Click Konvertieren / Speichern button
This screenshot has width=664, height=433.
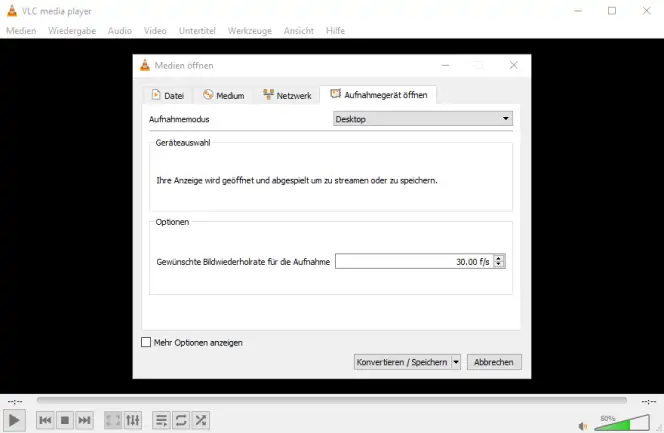(402, 362)
